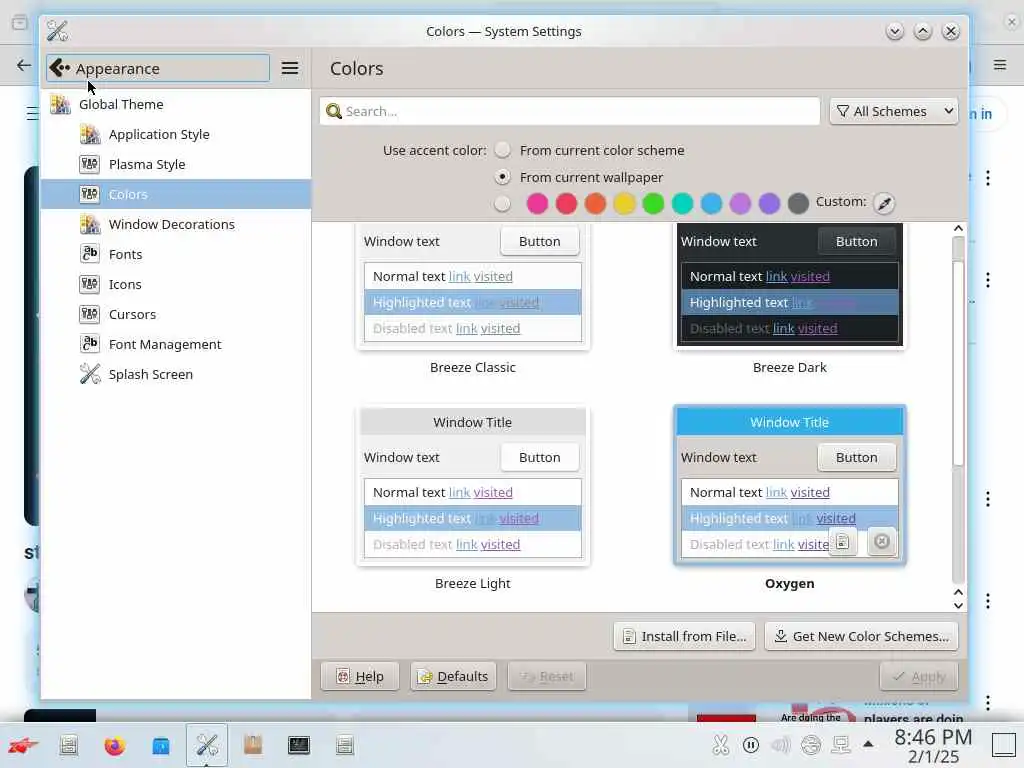Open the custom color picker
This screenshot has width=1024, height=768.
tap(884, 203)
